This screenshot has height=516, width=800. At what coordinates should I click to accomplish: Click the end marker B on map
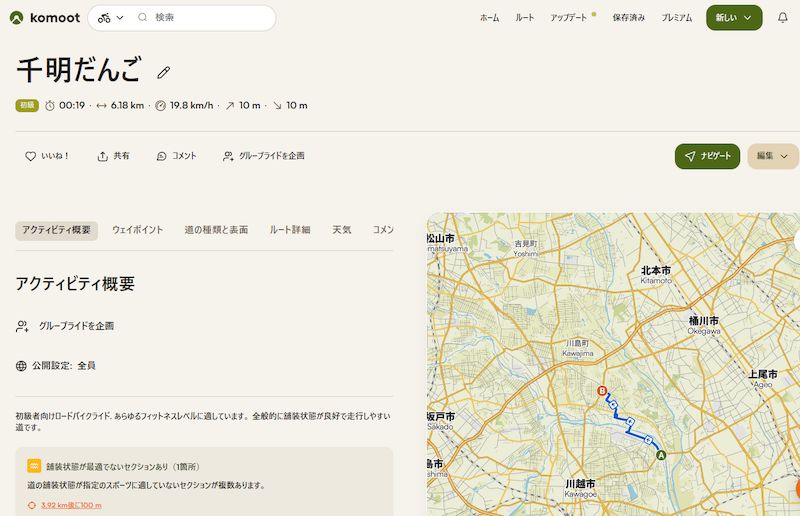[602, 391]
